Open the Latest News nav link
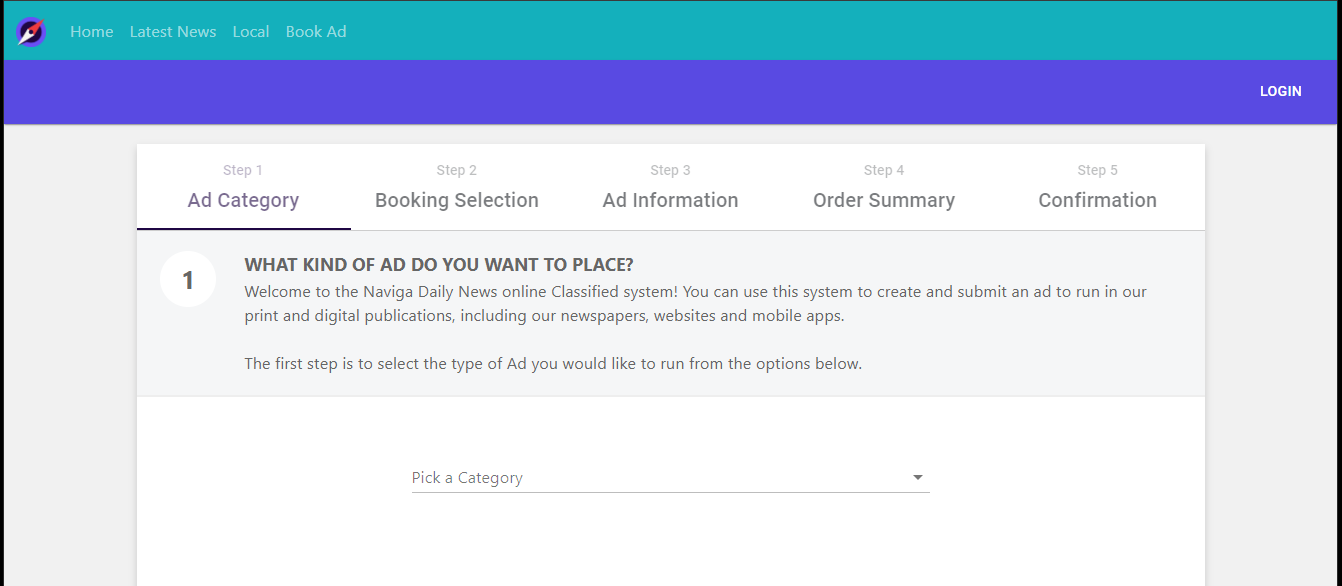 (173, 32)
